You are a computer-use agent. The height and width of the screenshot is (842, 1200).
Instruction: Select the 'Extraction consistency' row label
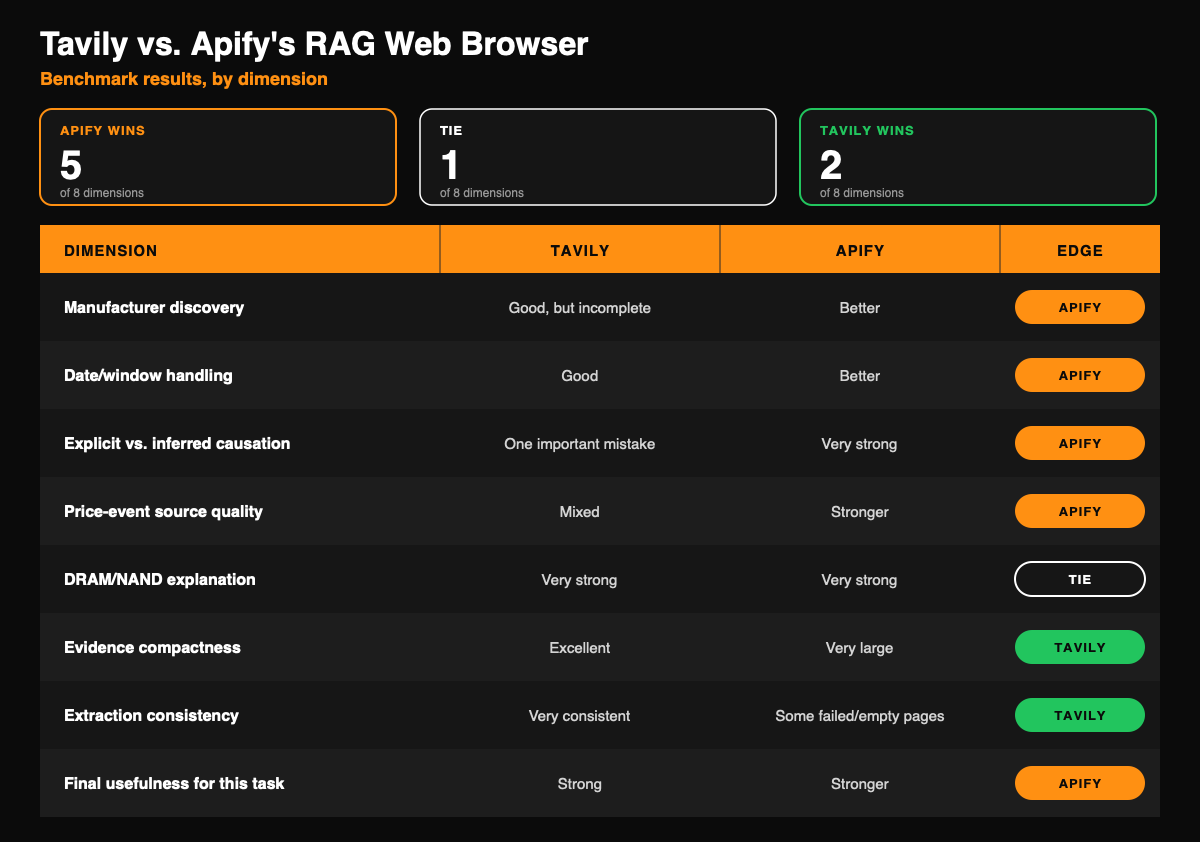click(x=151, y=715)
